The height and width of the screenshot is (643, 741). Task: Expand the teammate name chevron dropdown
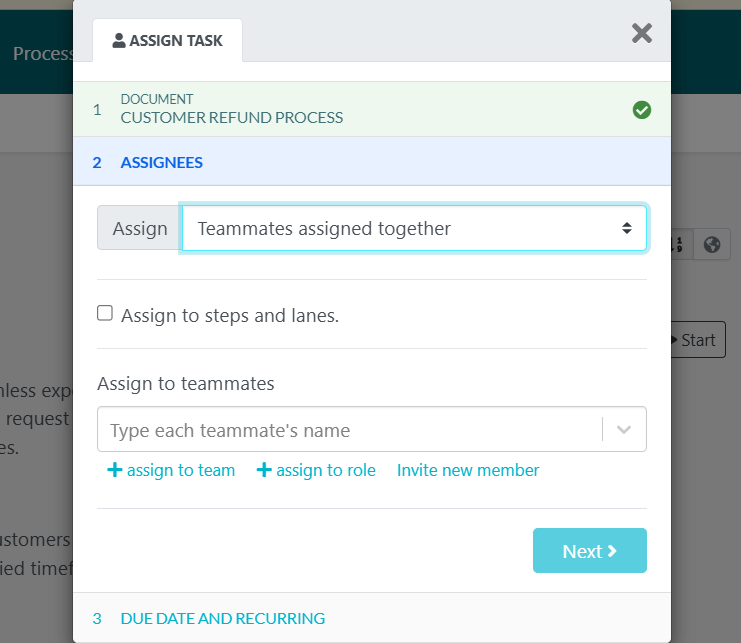coord(624,430)
